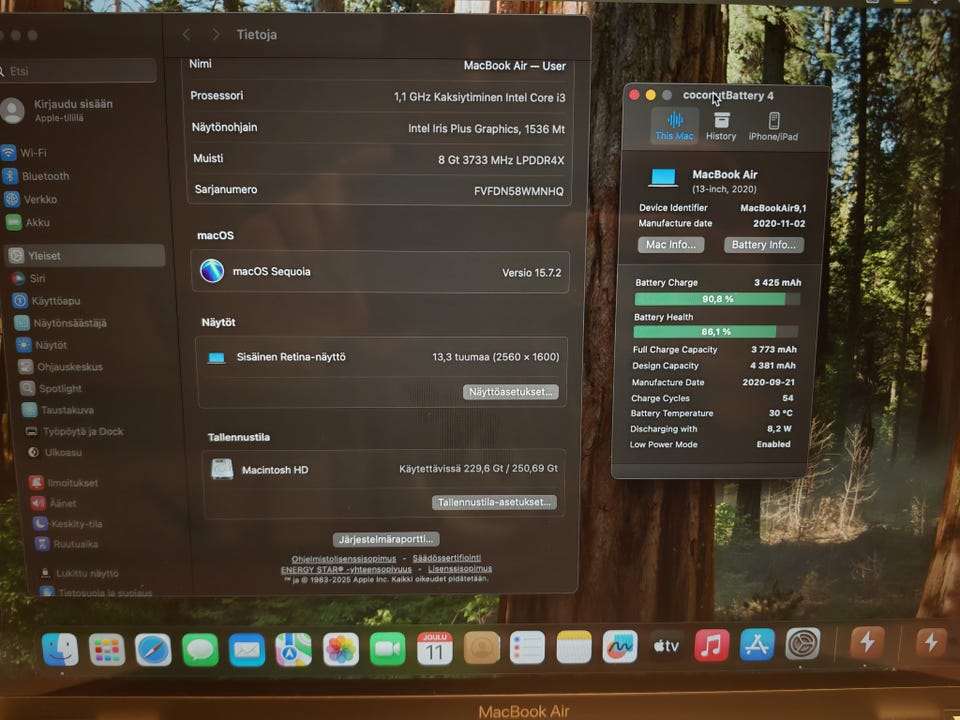This screenshot has width=960, height=720.
Task: Open System Settings icon in the Dock
Action: pyautogui.click(x=803, y=644)
